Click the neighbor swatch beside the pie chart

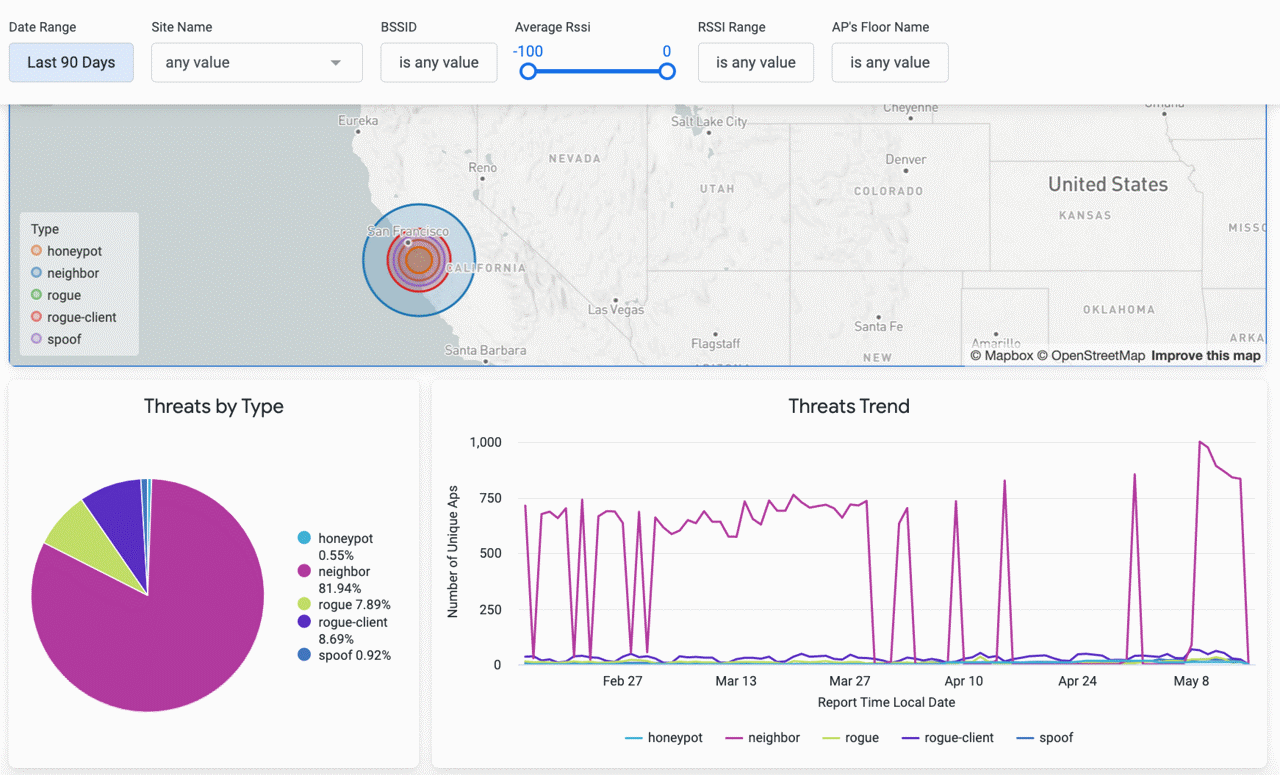click(305, 571)
